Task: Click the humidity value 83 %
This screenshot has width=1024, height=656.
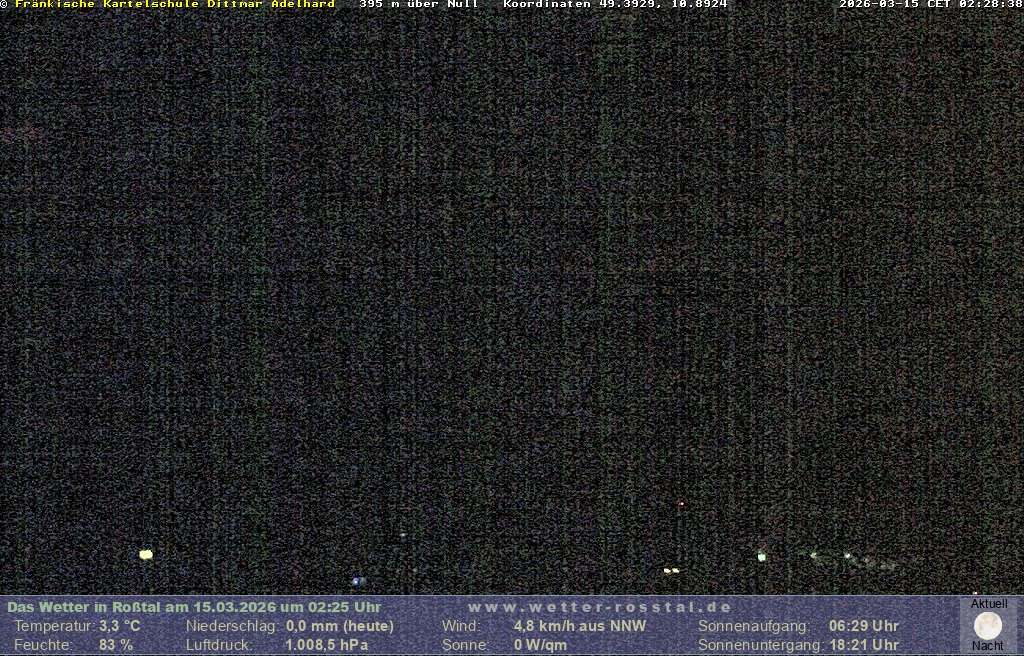Action: (116, 645)
